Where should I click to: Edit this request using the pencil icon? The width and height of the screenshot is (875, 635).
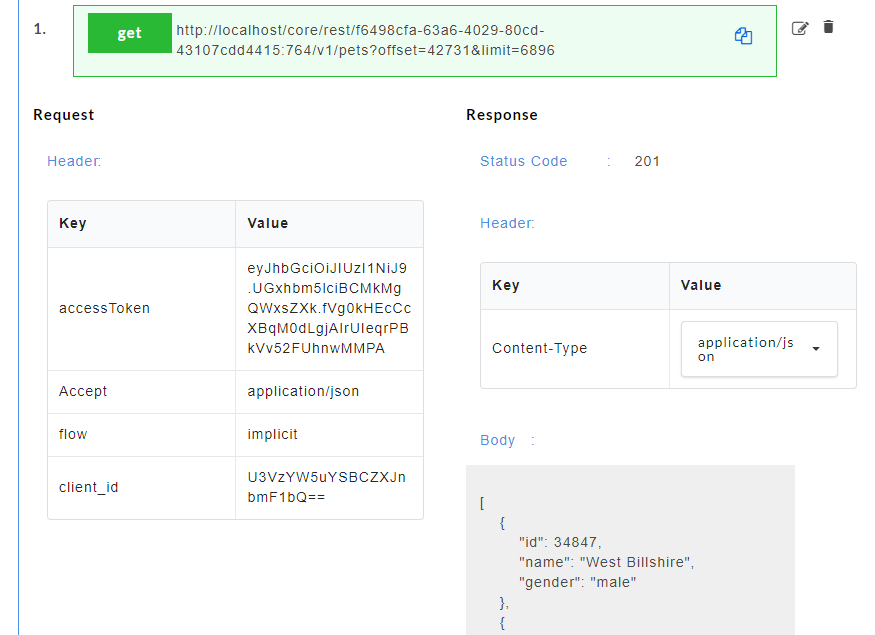click(x=800, y=28)
